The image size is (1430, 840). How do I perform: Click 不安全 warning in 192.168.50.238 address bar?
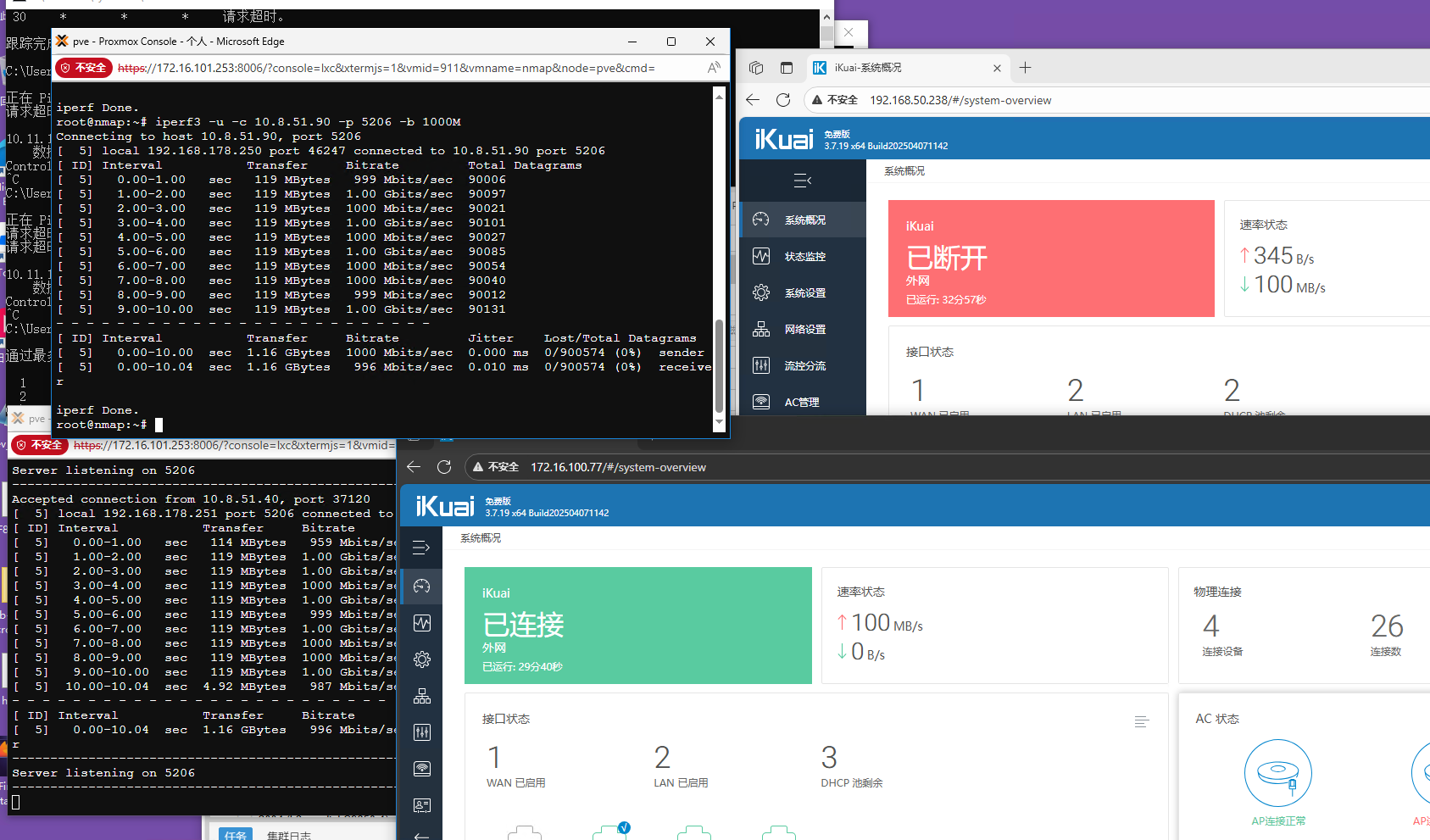point(835,100)
